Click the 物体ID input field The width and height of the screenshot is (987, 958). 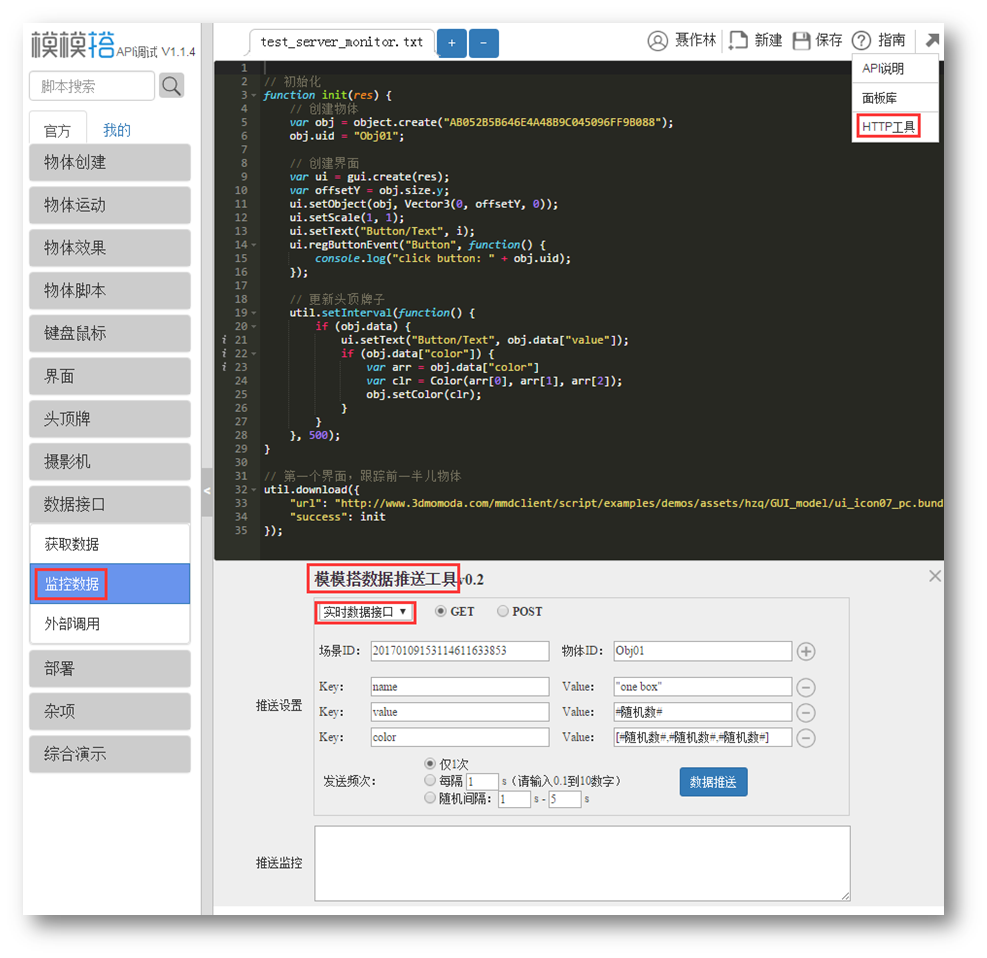point(702,651)
